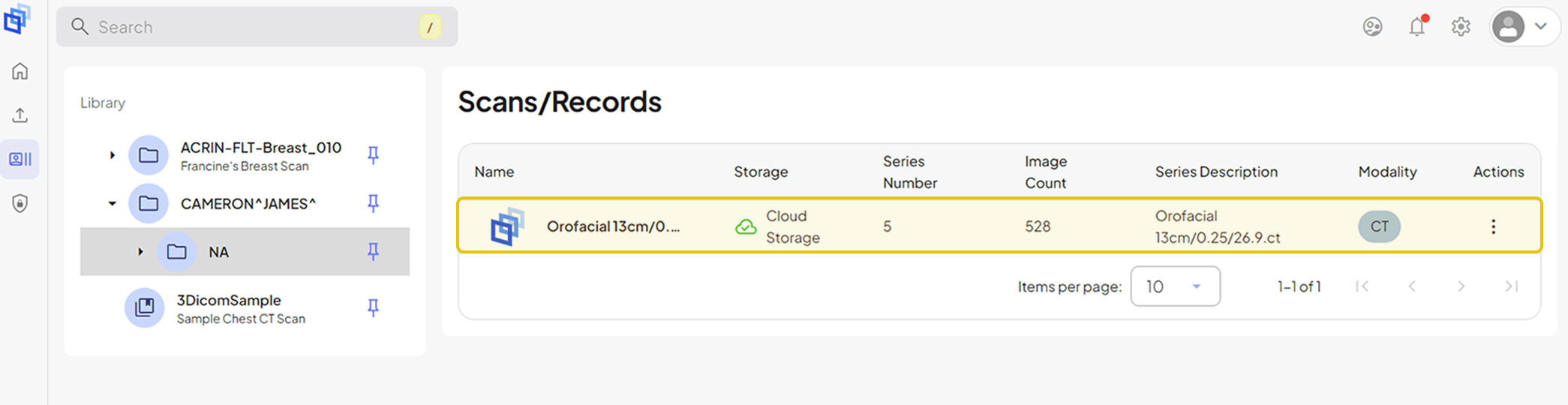
Task: Open the Items per page dropdown
Action: (1175, 286)
